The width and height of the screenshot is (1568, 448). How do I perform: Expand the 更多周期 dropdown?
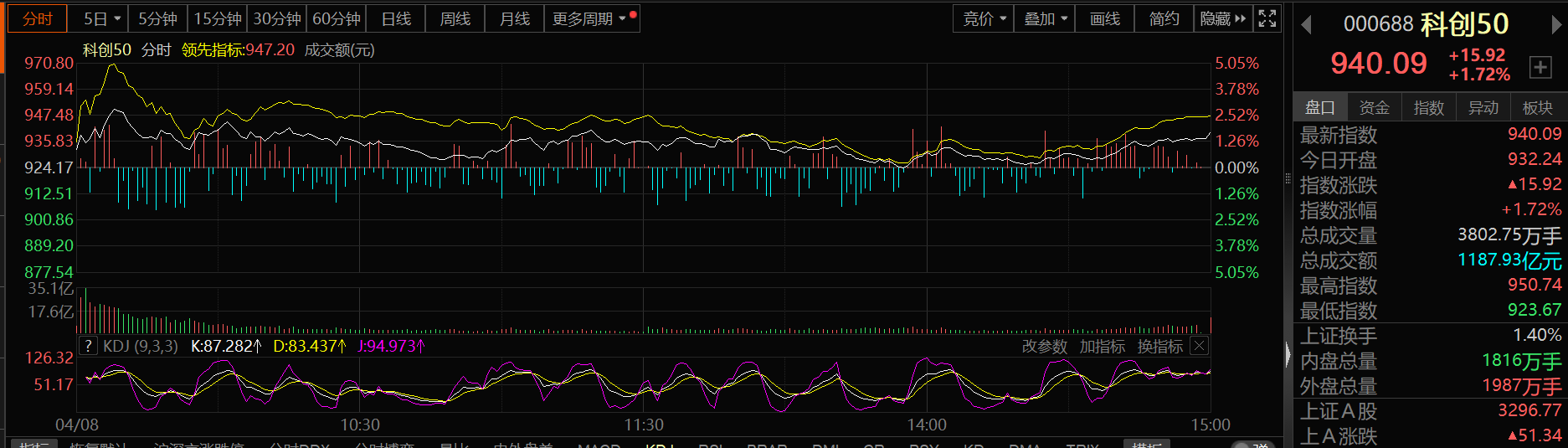click(x=592, y=18)
